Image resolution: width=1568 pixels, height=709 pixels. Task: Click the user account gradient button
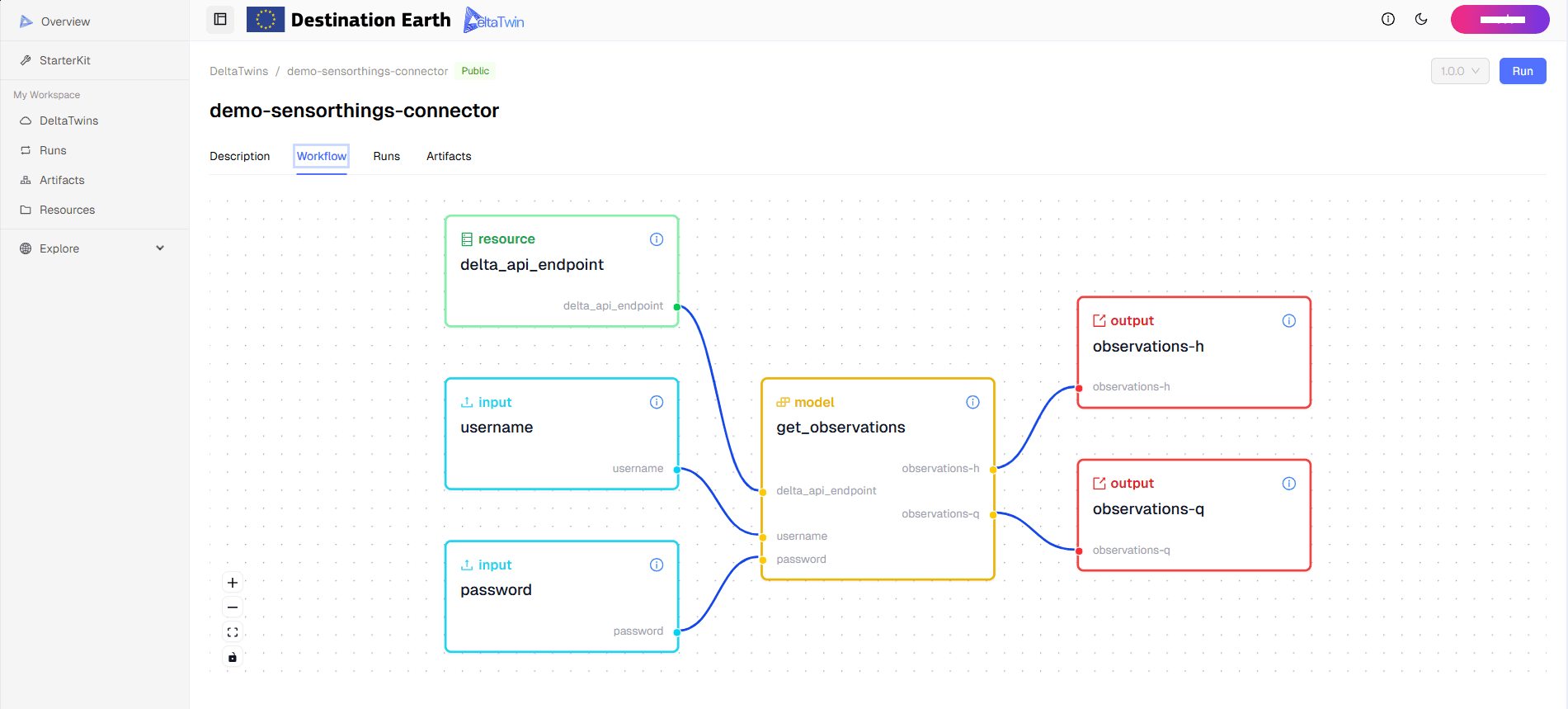click(1500, 19)
